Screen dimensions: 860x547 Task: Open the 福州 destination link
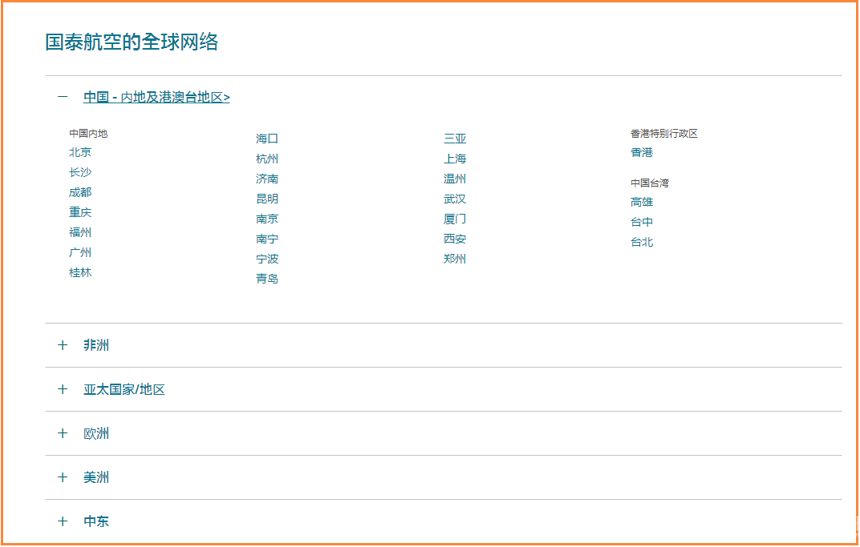pyautogui.click(x=80, y=233)
